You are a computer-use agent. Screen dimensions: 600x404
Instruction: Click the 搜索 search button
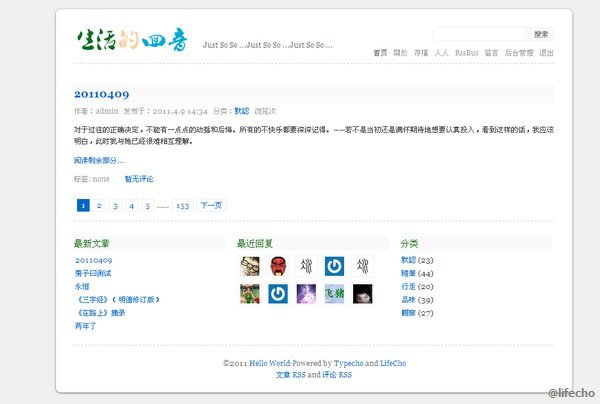point(541,34)
